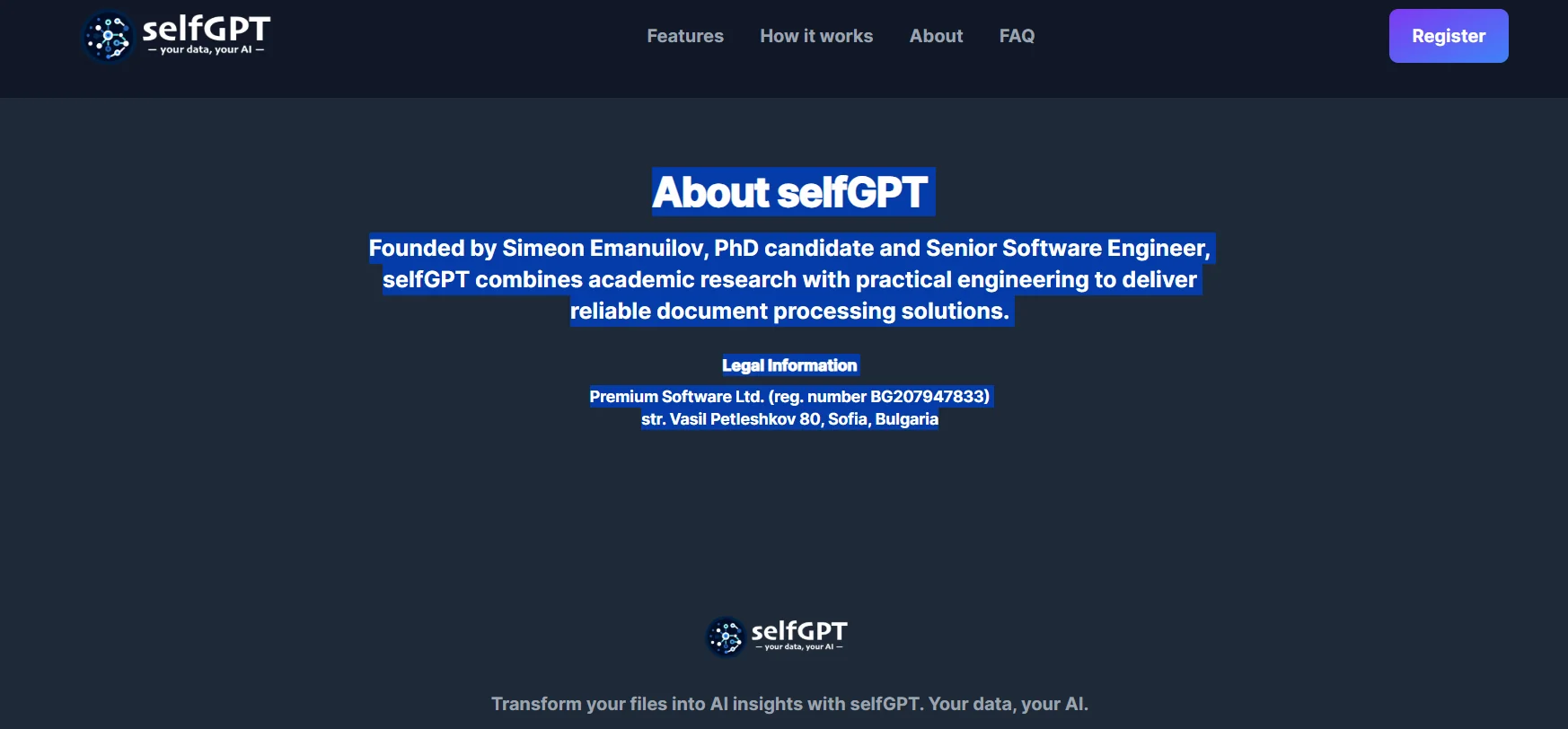Click the 'Premium Software Ltd.' company name

click(676, 397)
